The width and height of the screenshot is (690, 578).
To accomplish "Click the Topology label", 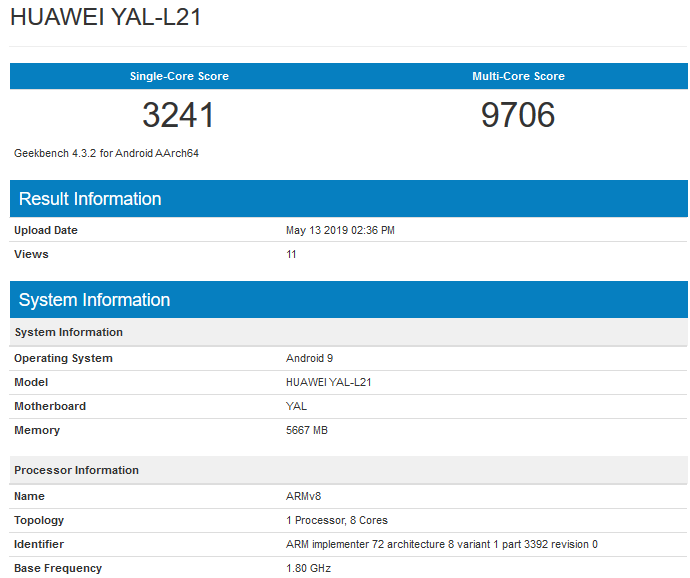I will point(39,520).
